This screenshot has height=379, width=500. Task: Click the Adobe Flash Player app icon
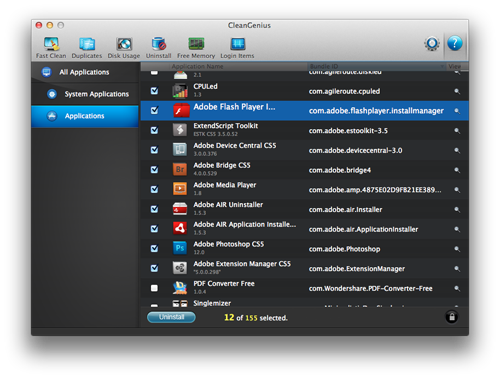(x=181, y=110)
